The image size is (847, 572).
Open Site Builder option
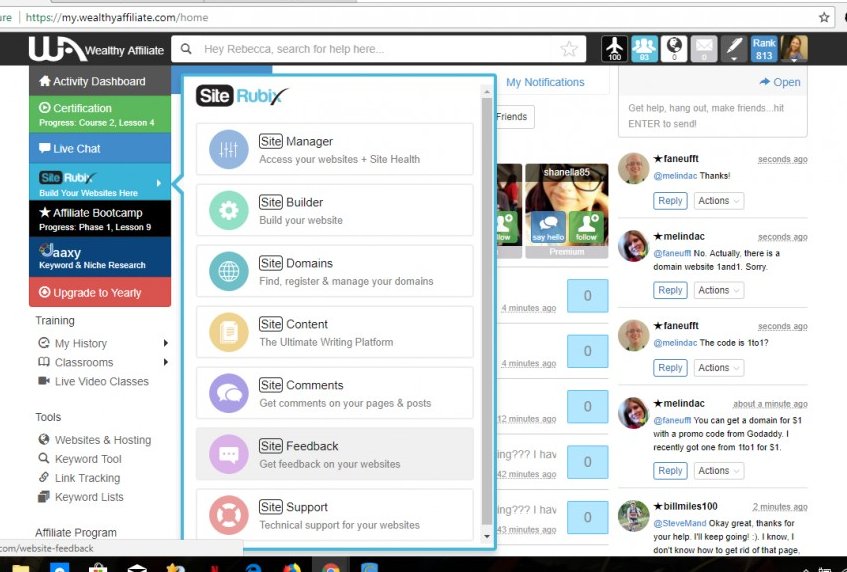click(x=335, y=211)
